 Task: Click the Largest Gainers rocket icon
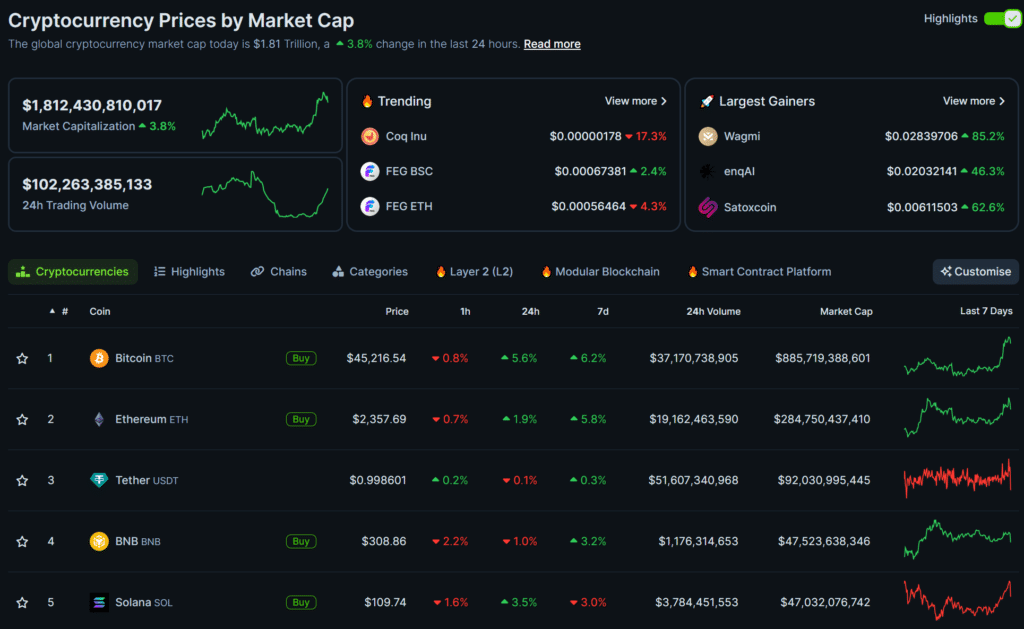click(707, 101)
